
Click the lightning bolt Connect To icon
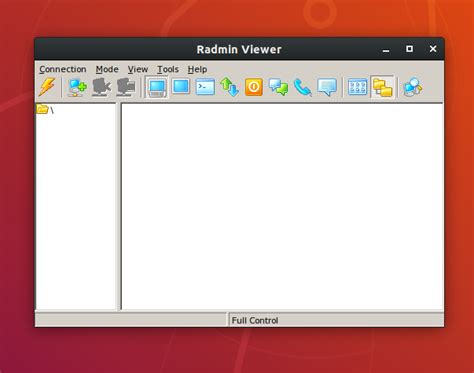(x=47, y=87)
